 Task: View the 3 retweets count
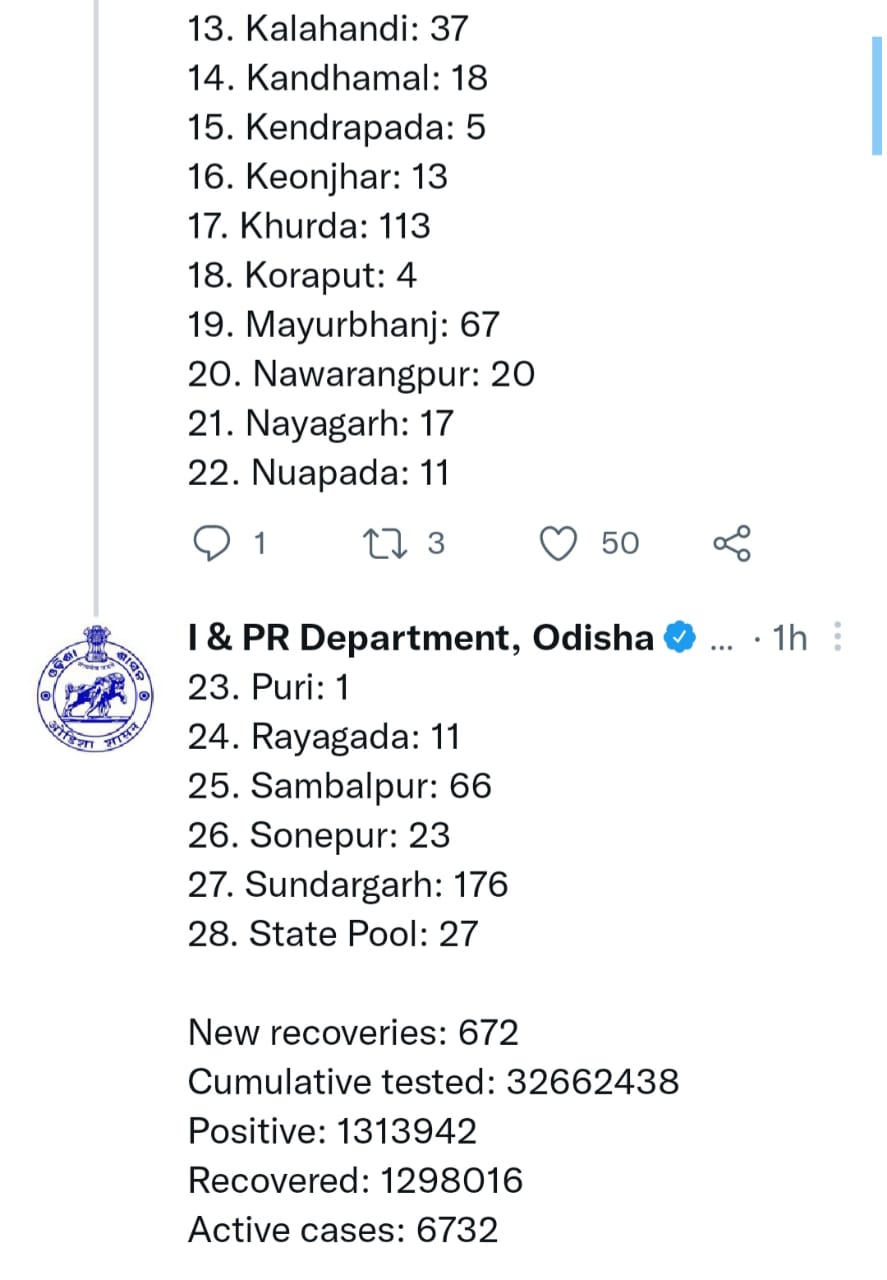(436, 543)
